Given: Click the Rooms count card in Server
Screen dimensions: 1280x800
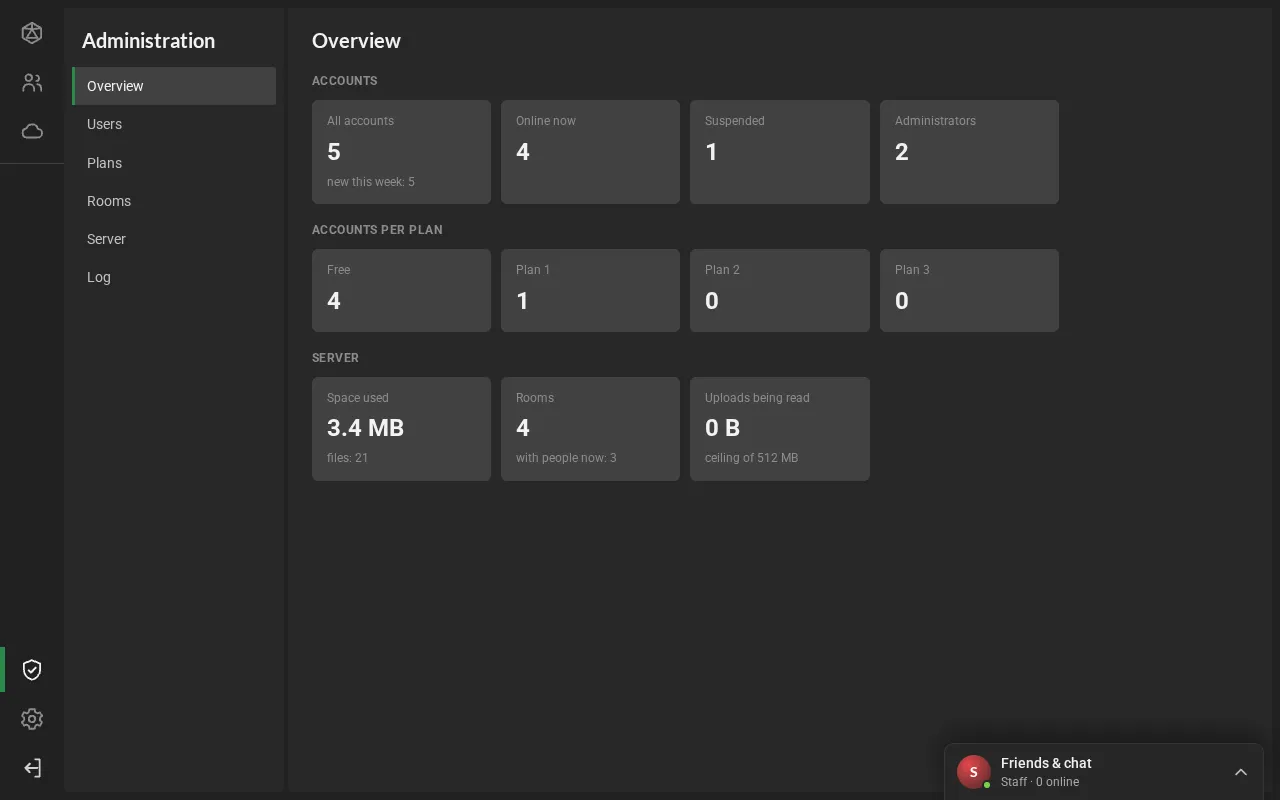Looking at the screenshot, I should 590,429.
